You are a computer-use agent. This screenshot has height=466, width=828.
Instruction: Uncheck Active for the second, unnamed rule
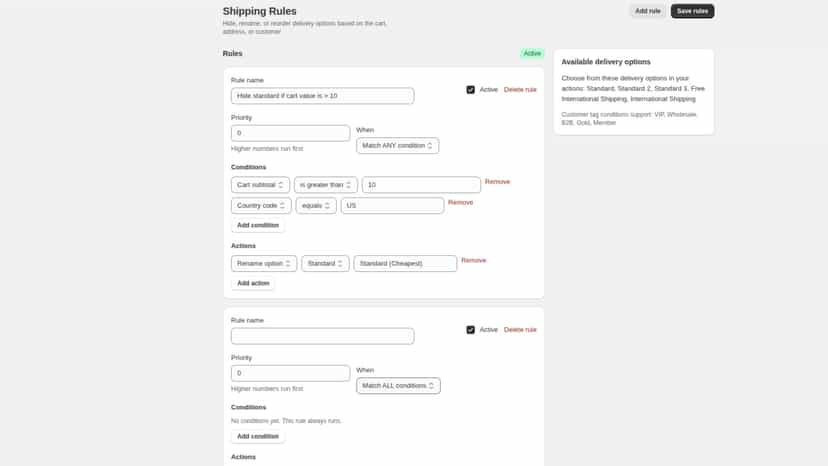coord(471,330)
